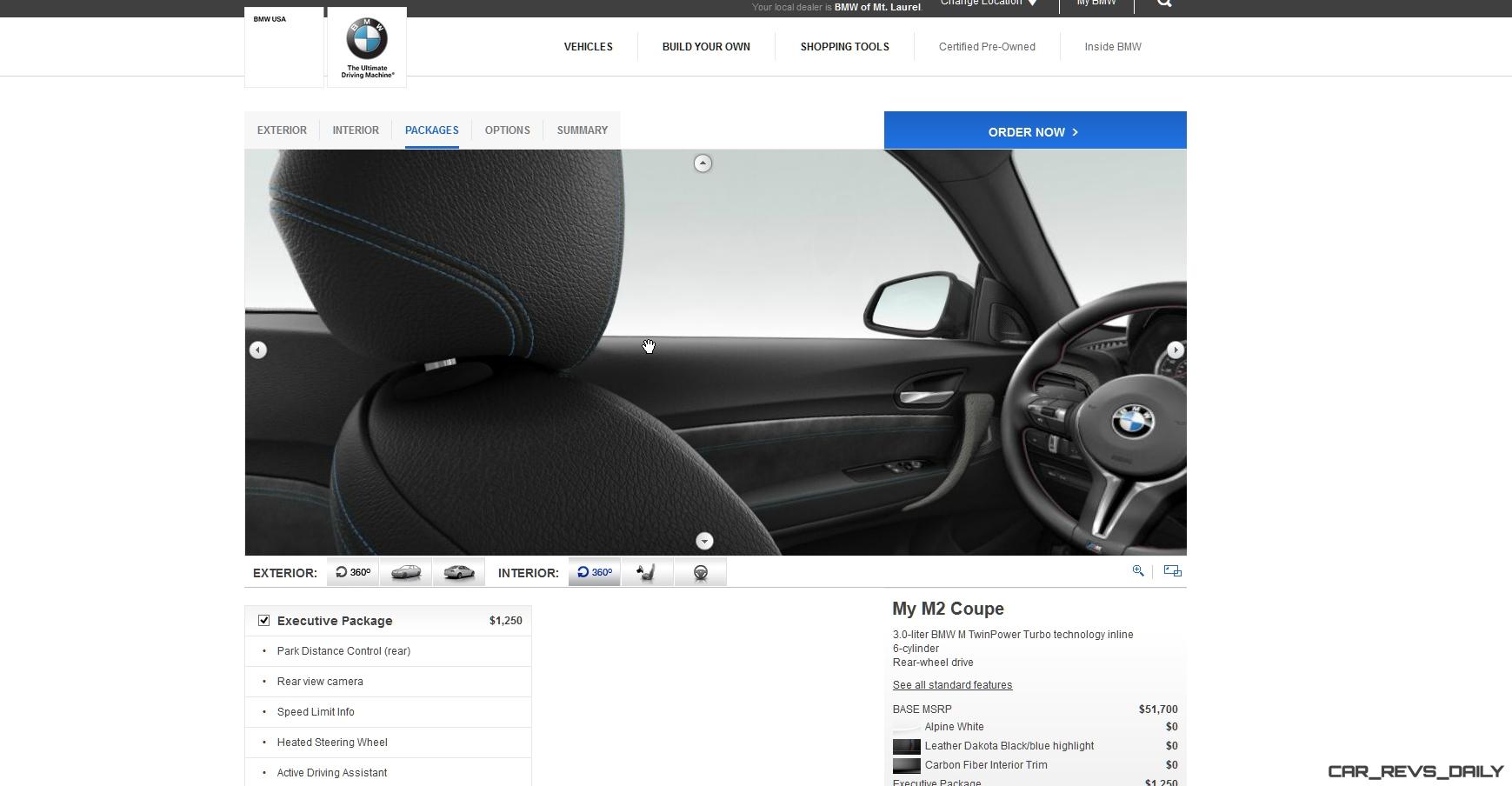Image resolution: width=1512 pixels, height=786 pixels.
Task: Switch to the INTERIOR tab
Action: click(356, 130)
